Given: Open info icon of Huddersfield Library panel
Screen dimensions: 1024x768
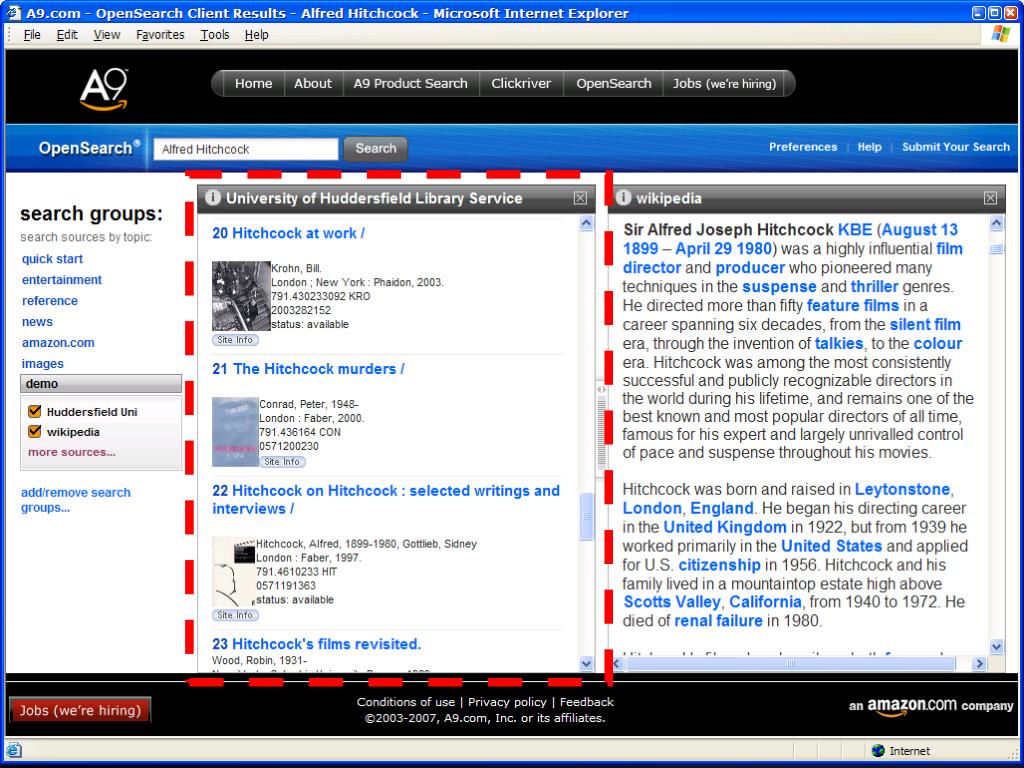Looking at the screenshot, I should coord(213,197).
